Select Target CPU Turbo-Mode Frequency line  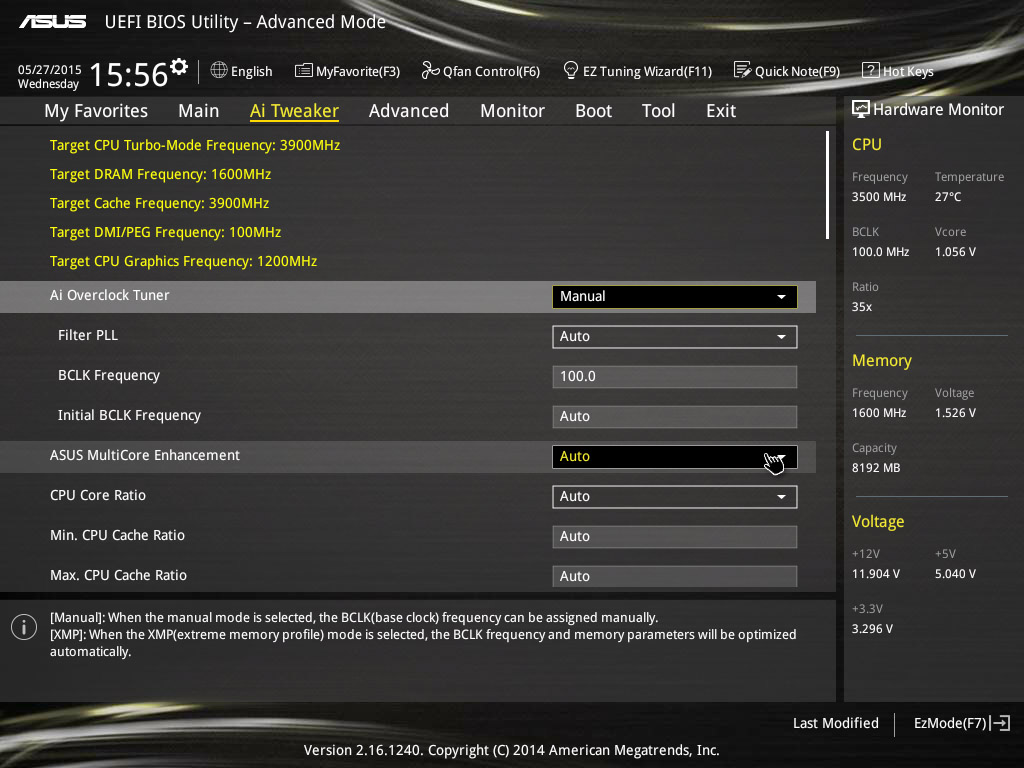[195, 145]
